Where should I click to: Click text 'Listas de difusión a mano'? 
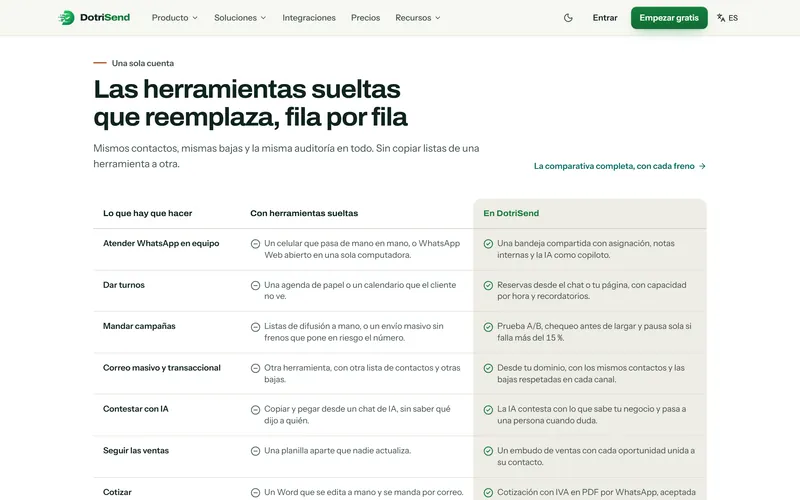(x=354, y=332)
